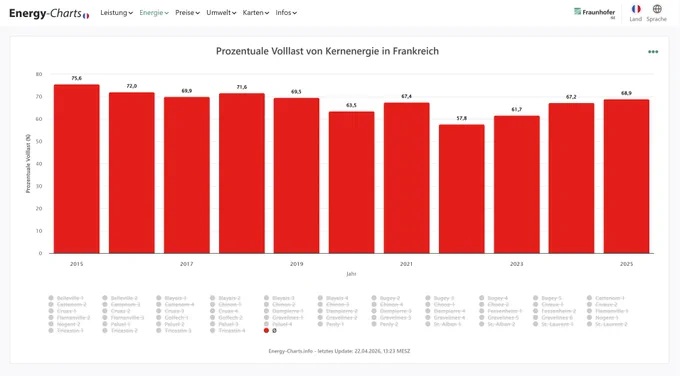The width and height of the screenshot is (680, 376).
Task: Toggle the Flamanville 3 legend entry
Action: click(123, 317)
